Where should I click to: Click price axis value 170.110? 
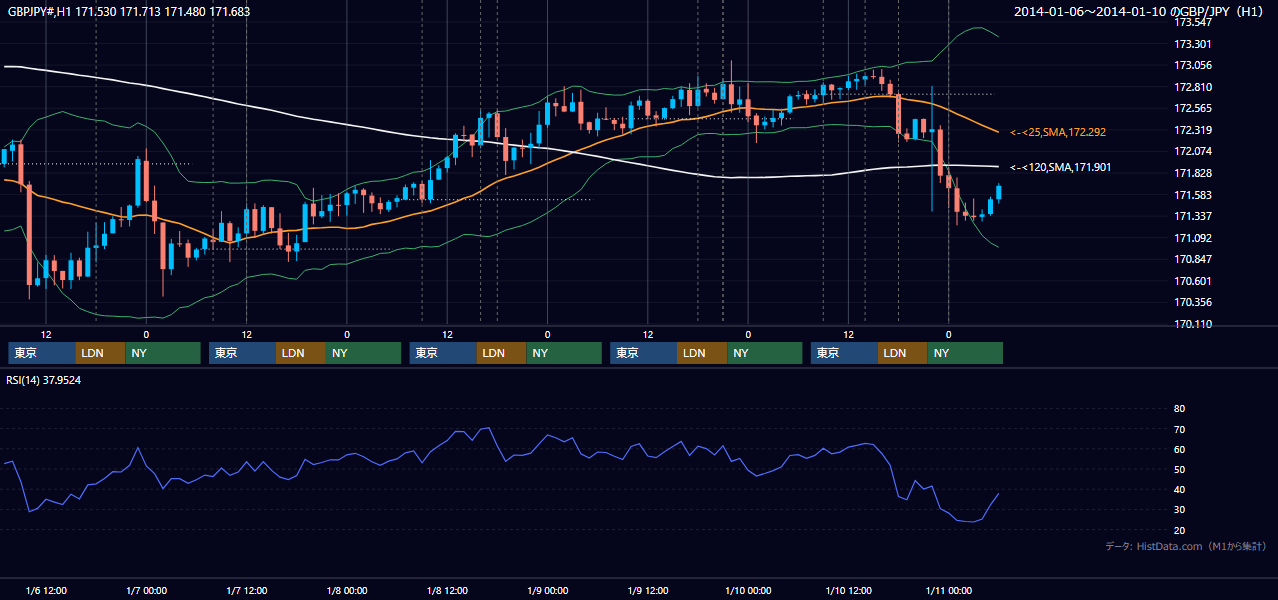tap(1192, 324)
